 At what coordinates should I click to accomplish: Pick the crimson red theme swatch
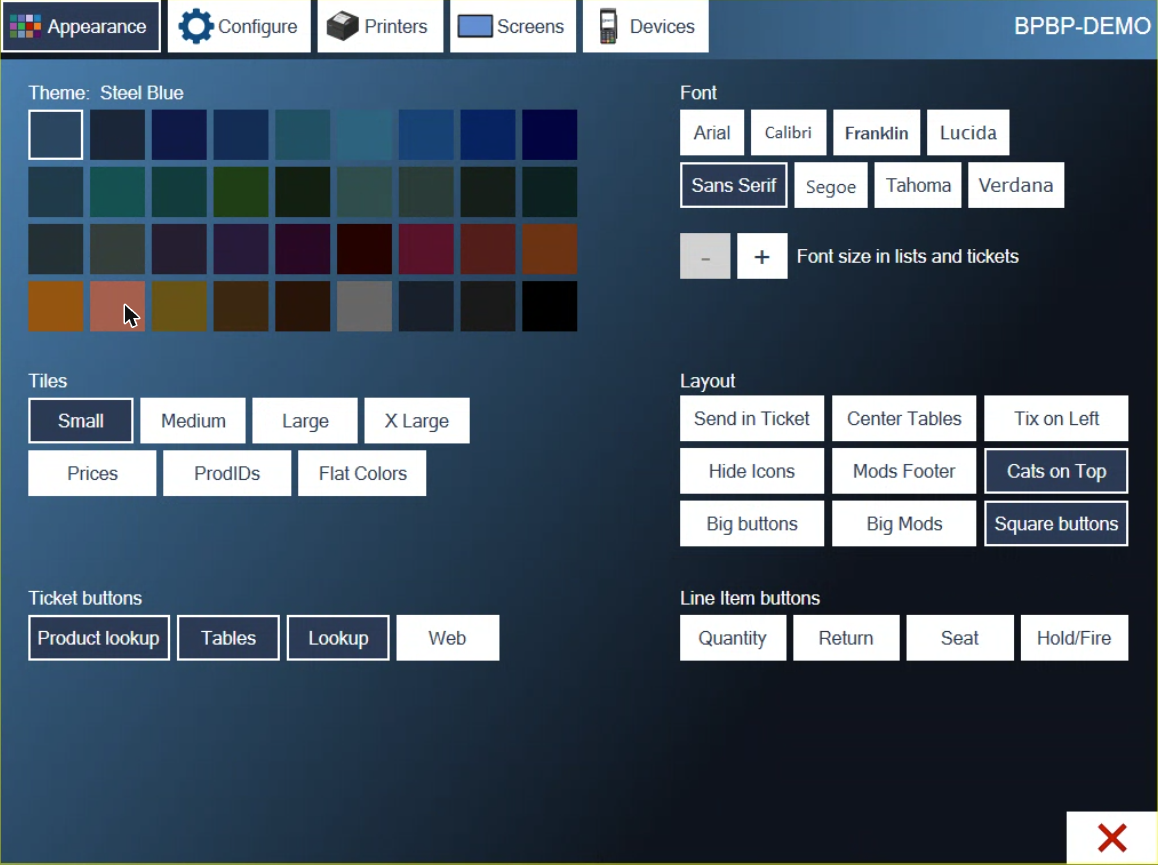click(426, 249)
